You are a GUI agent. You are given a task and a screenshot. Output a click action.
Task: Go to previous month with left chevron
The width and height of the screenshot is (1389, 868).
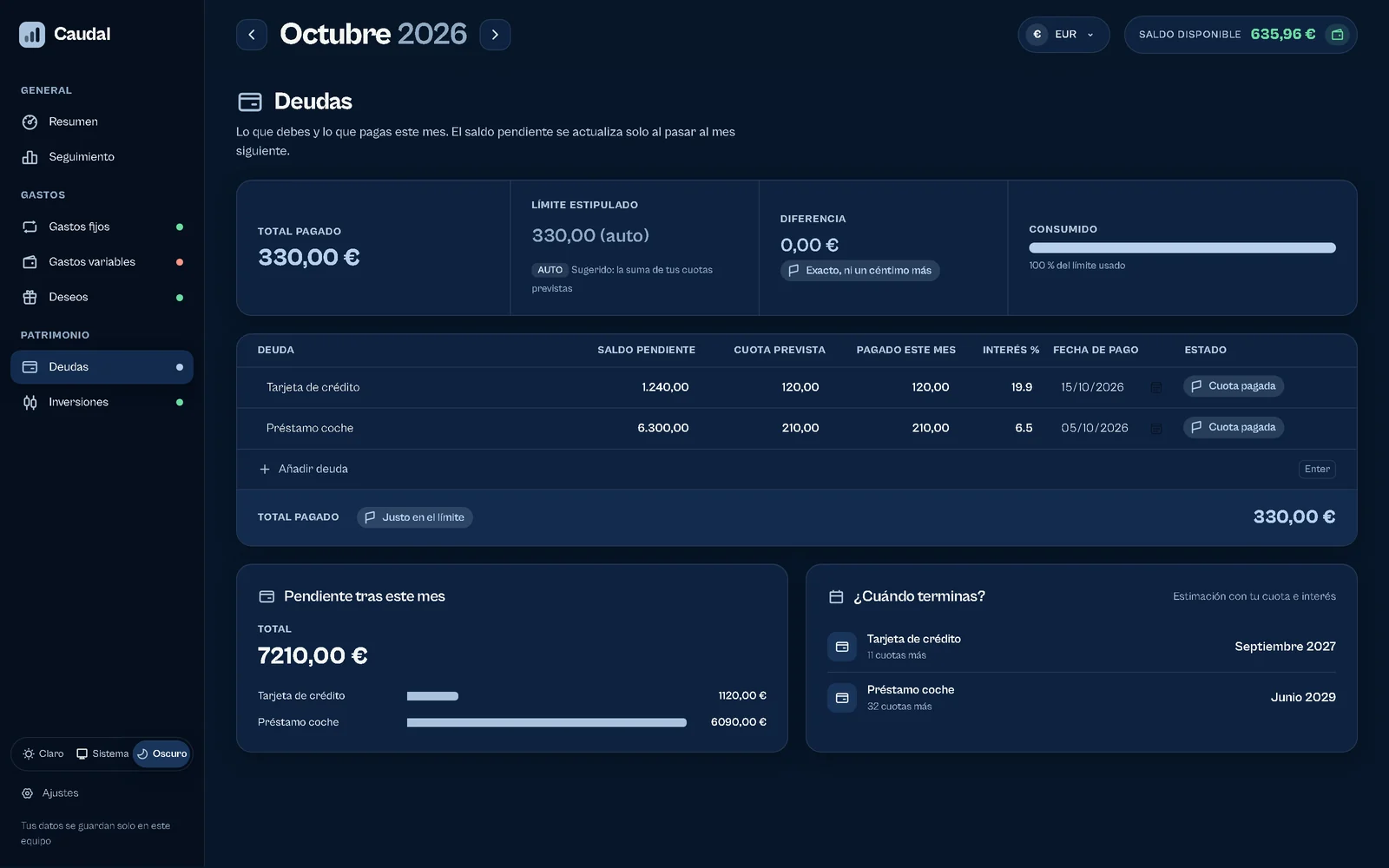(252, 35)
